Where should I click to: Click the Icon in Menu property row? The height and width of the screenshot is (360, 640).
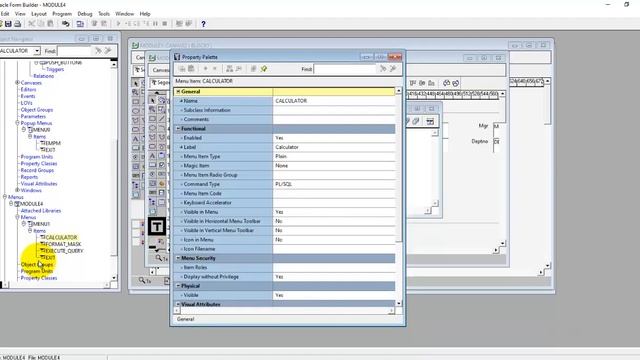coord(285,240)
